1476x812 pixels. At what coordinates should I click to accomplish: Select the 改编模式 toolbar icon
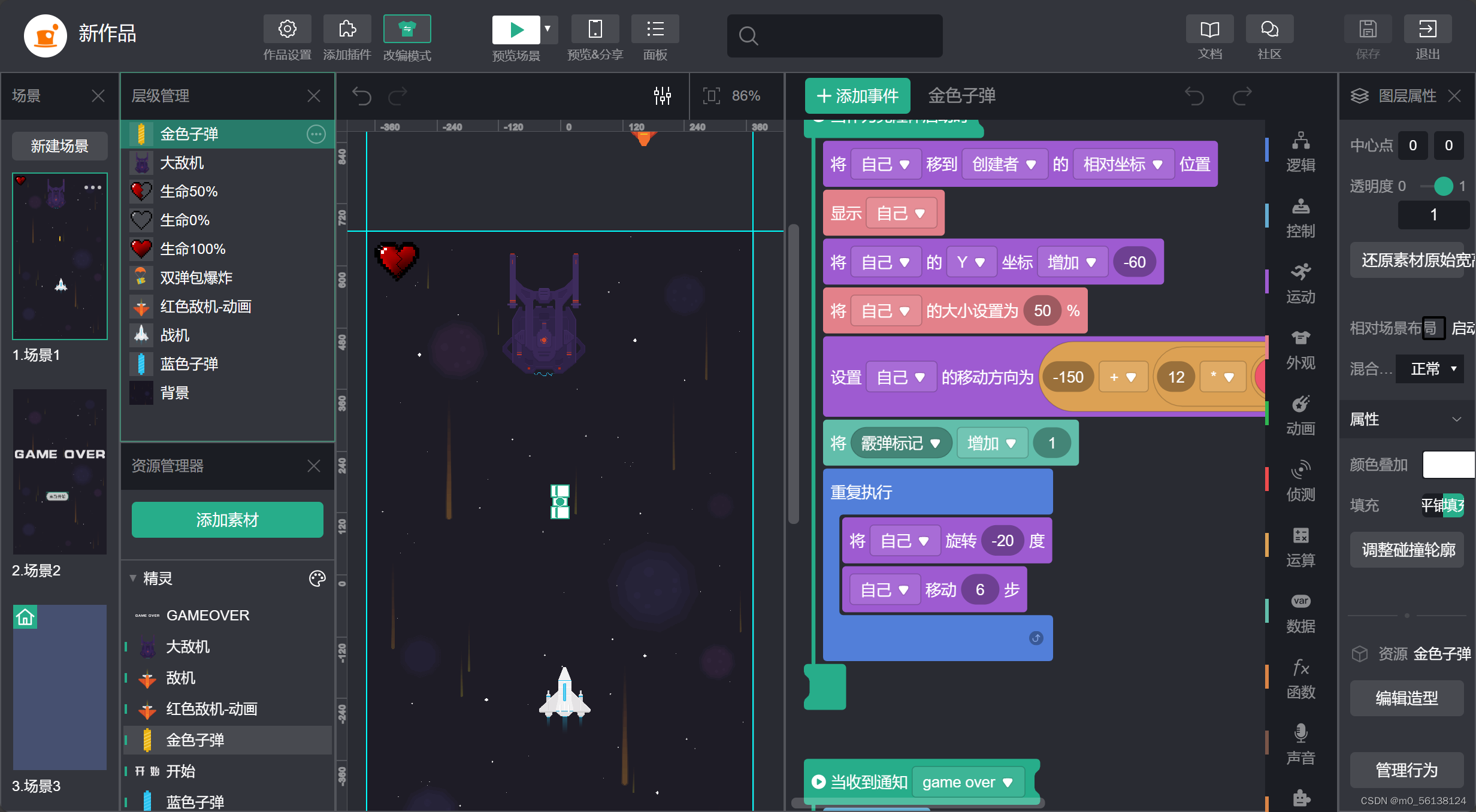coord(407,29)
